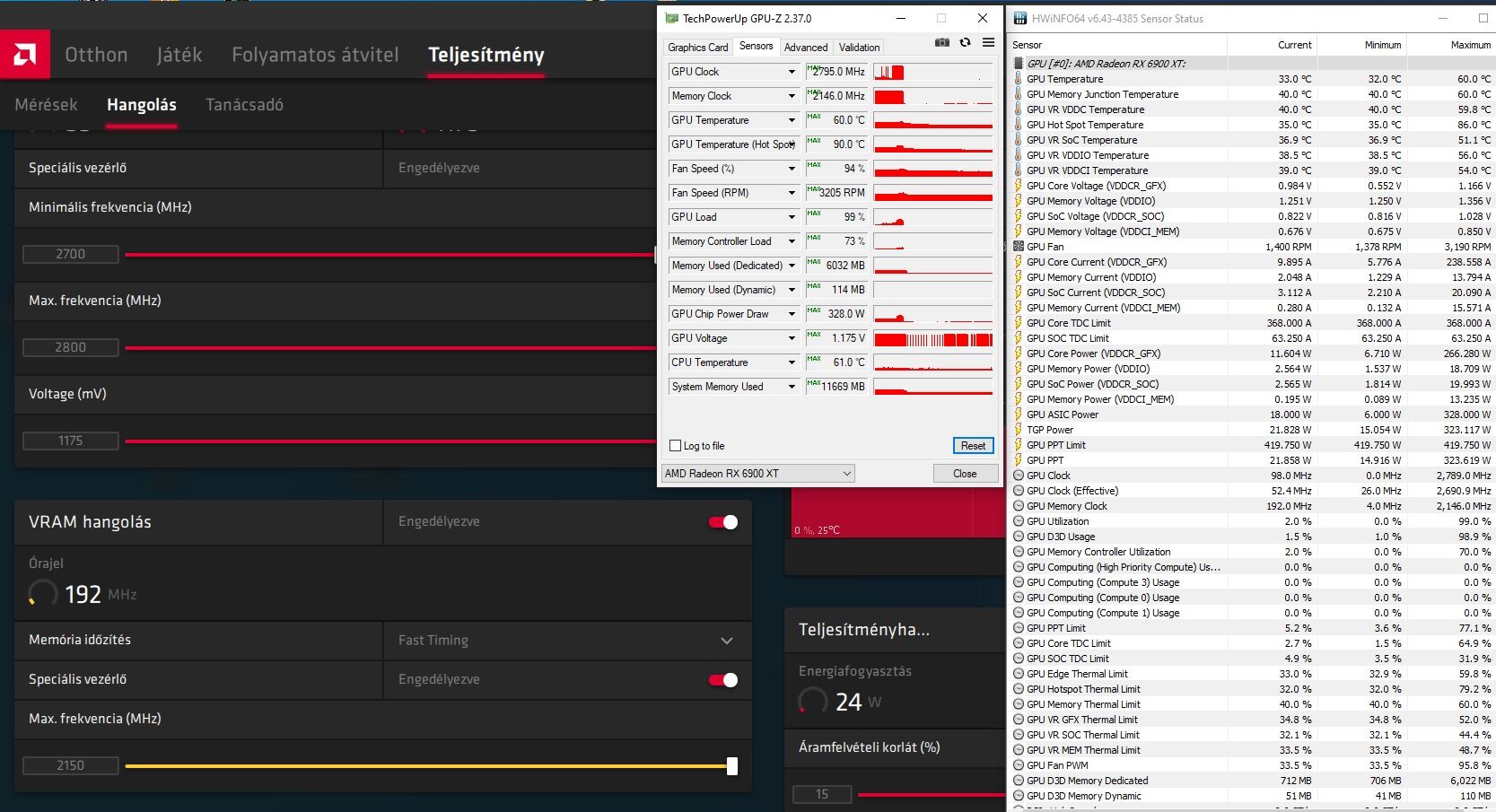Select GPU Temperature sensor icon in HWiNFO

coord(1018,79)
